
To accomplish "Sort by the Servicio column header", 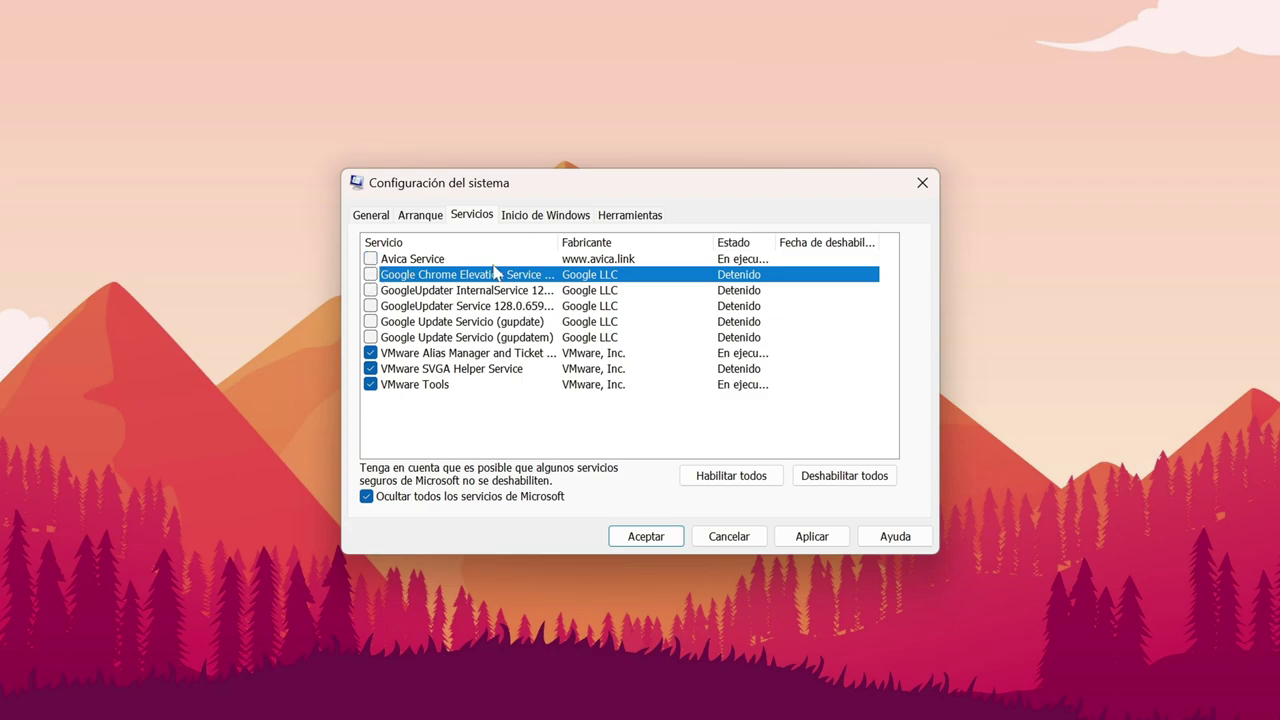I will tap(459, 242).
